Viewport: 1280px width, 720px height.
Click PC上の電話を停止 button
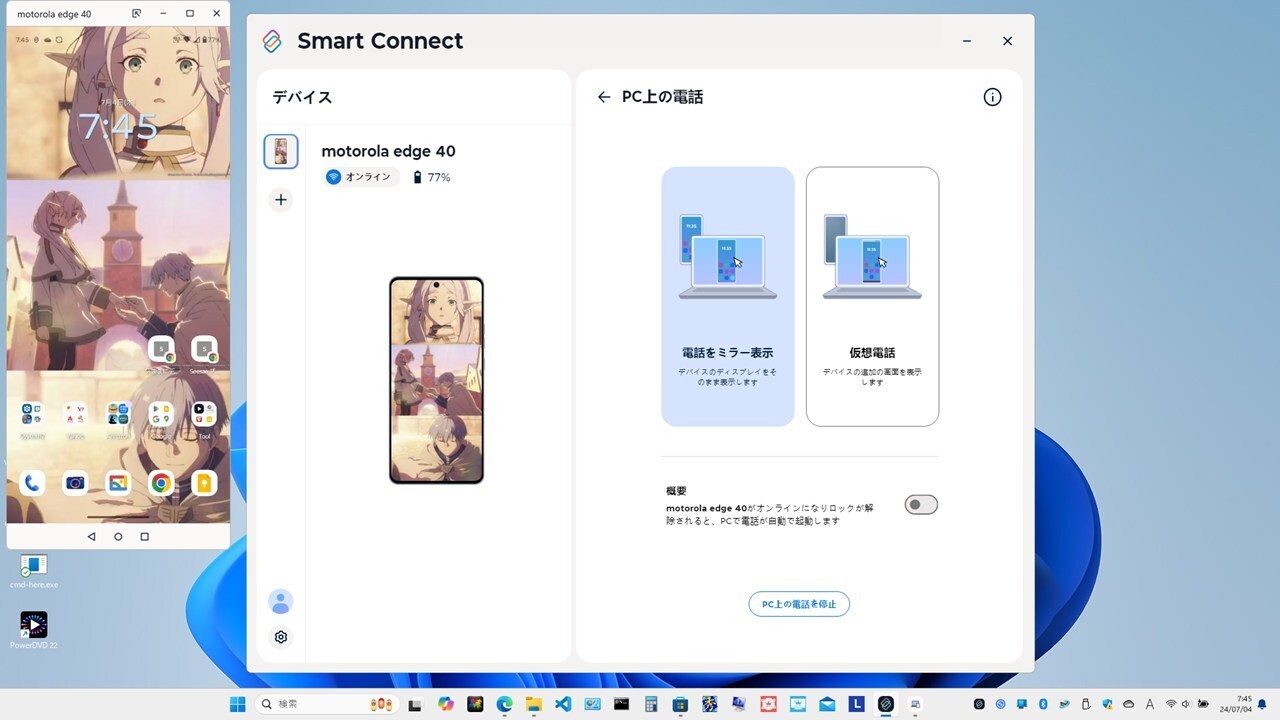tap(799, 604)
